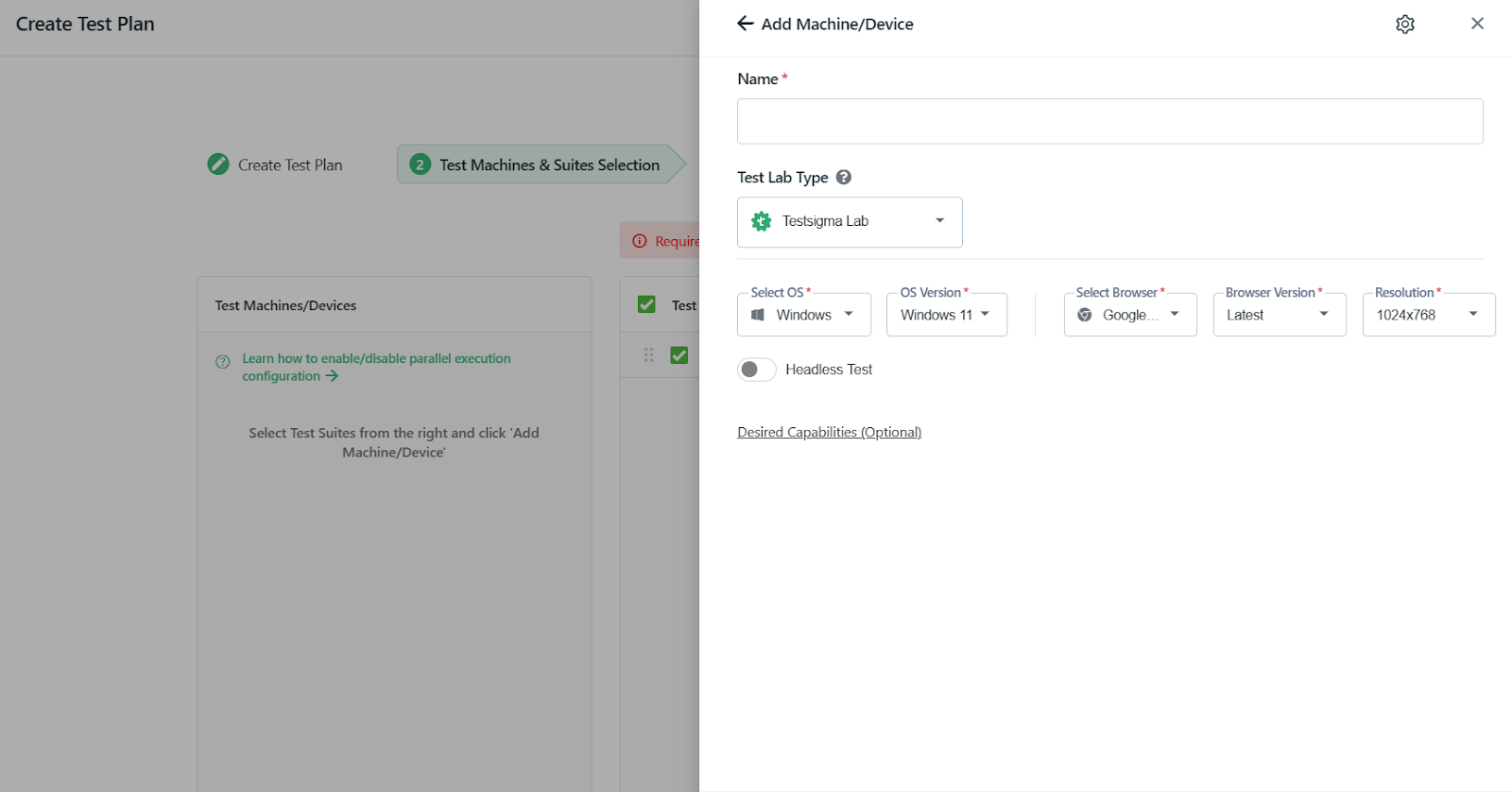Screen dimensions: 1512x792
Task: Click the 'Select Test Suites from the right' text
Action: [394, 442]
